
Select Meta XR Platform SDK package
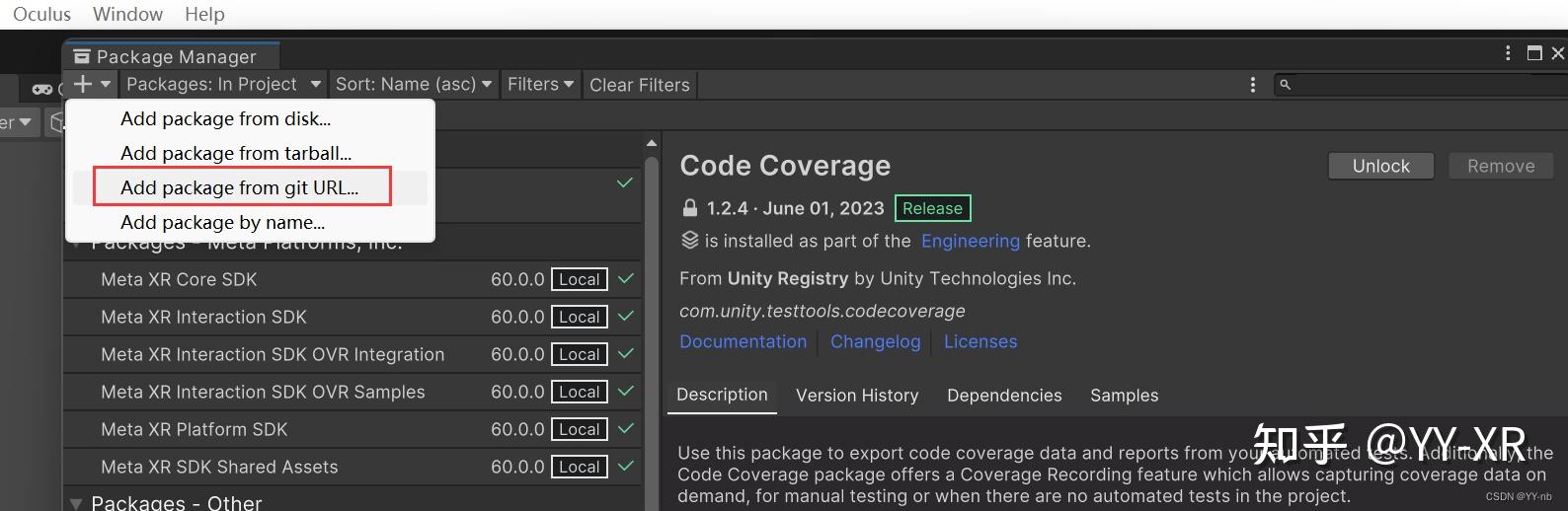pyautogui.click(x=195, y=429)
